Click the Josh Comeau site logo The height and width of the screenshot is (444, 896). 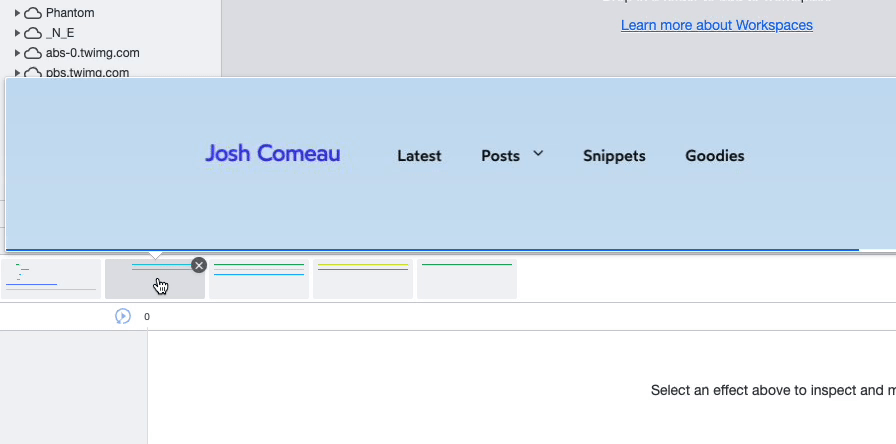272,154
